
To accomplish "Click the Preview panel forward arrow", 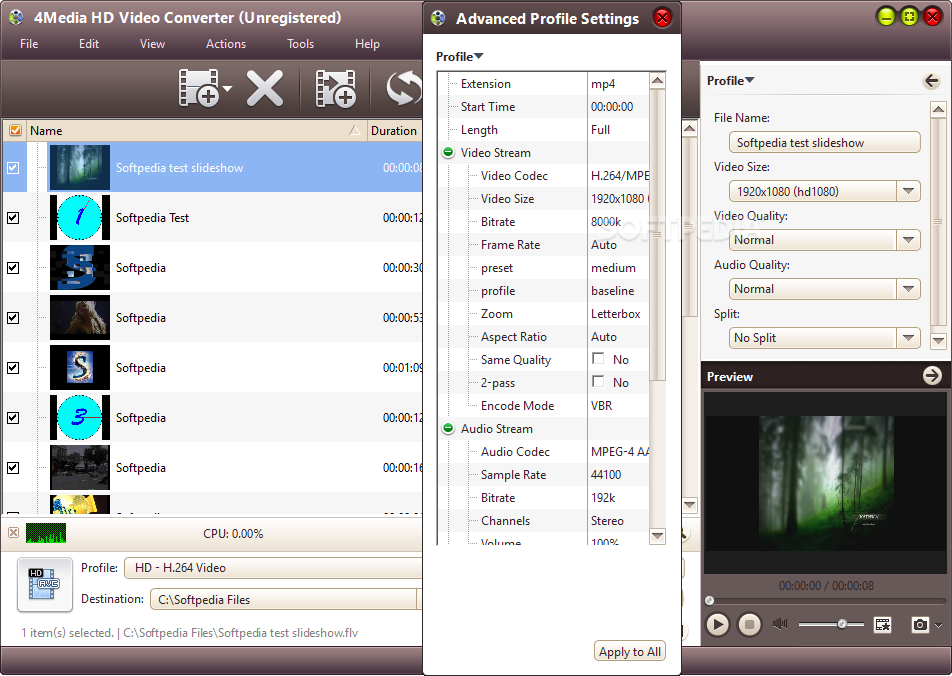I will point(932,376).
